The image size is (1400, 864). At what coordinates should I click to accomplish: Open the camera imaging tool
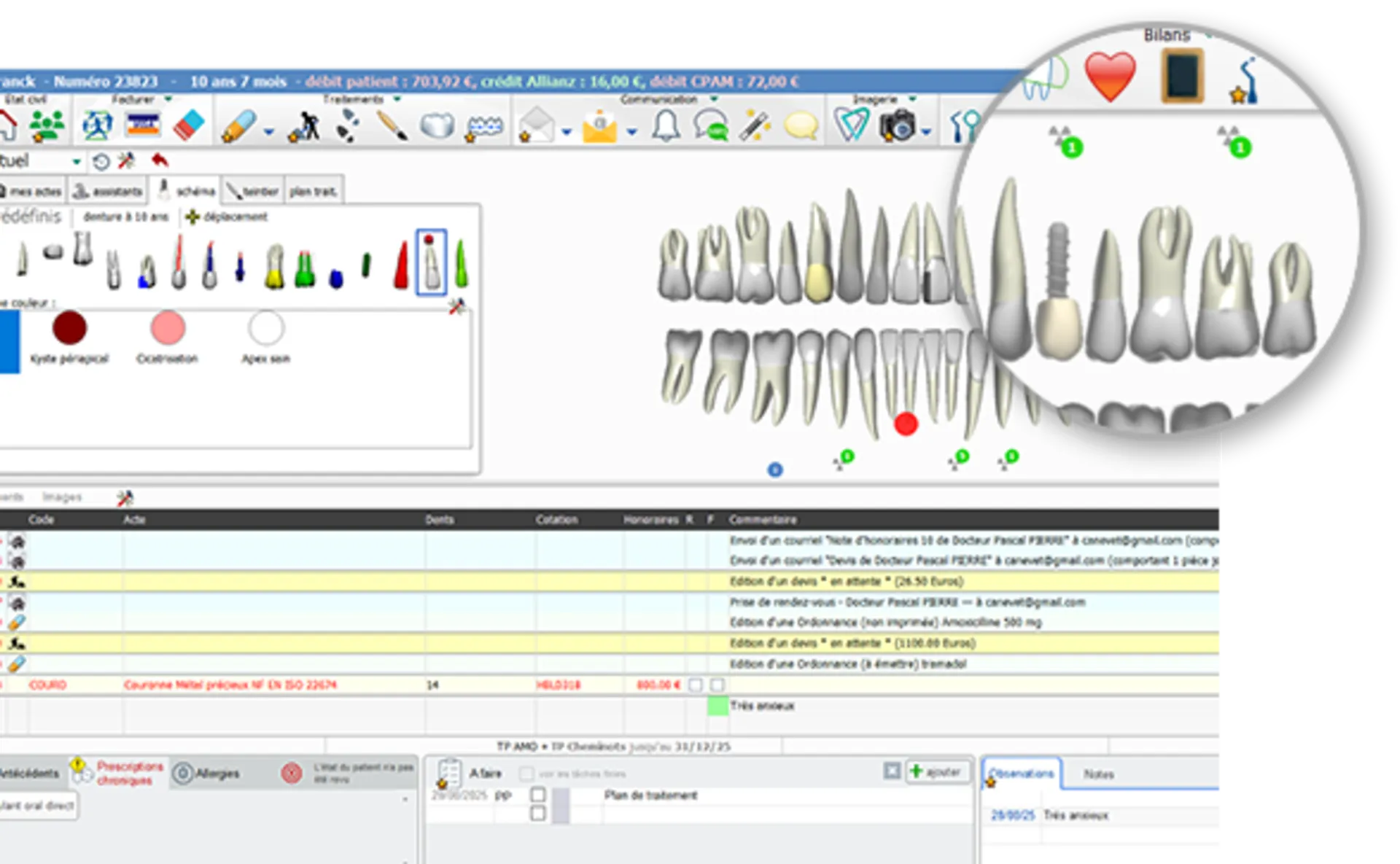(898, 126)
